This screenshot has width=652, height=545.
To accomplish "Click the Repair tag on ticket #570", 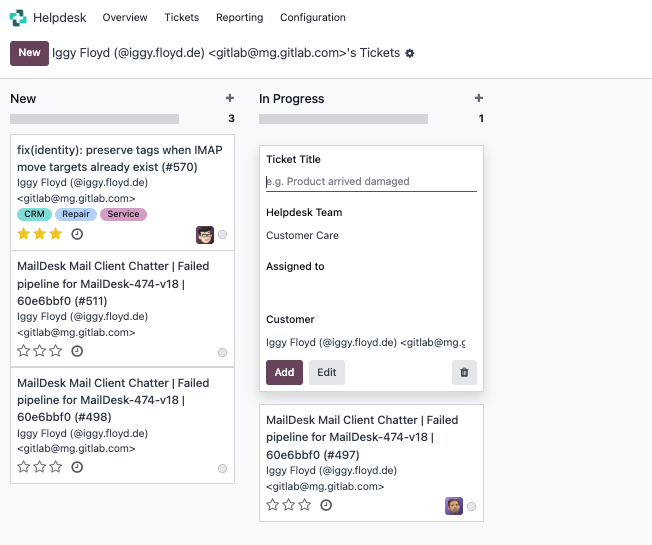I will 76,214.
